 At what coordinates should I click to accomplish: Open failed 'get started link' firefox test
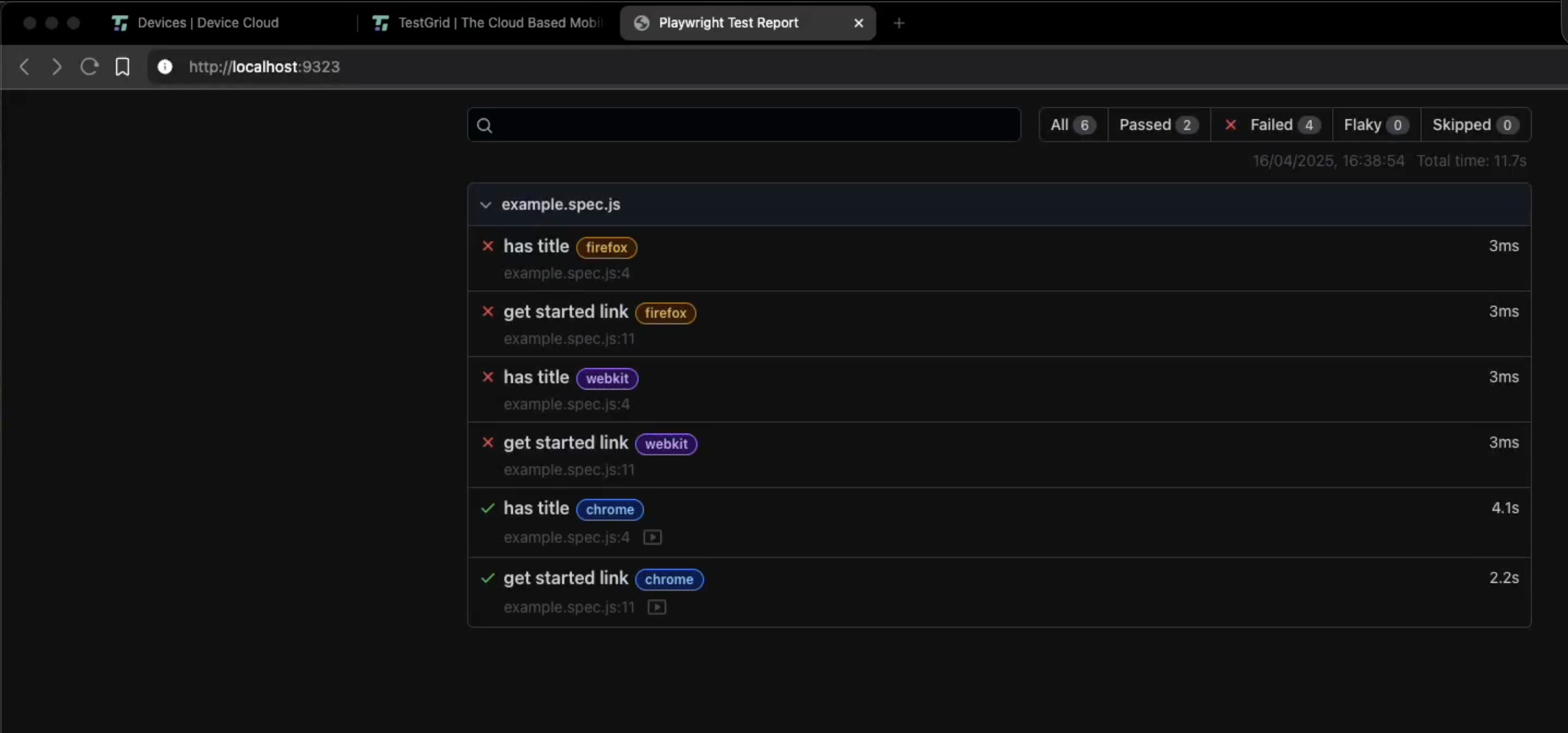point(565,311)
